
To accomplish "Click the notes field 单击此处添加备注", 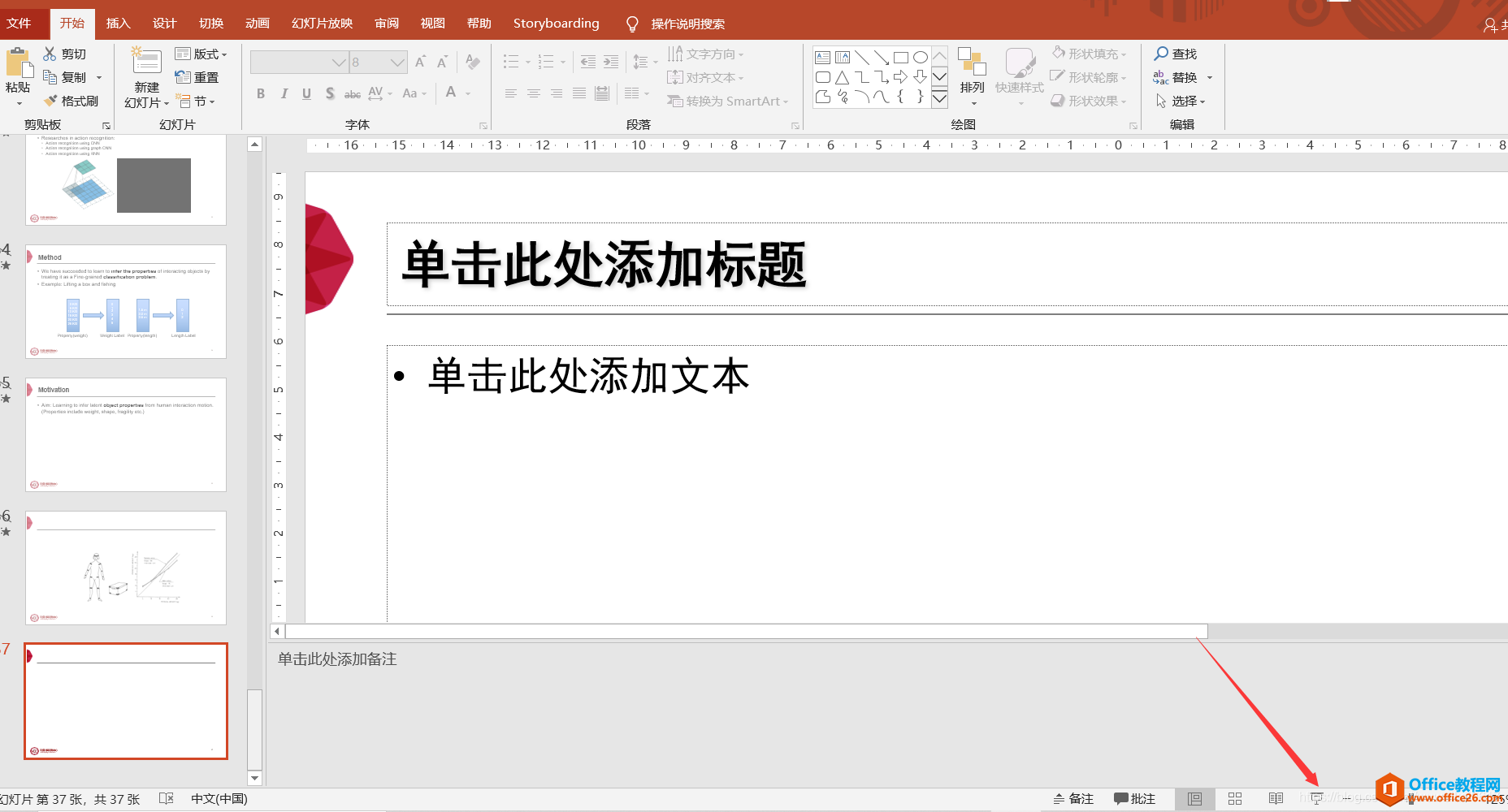I will click(x=337, y=659).
